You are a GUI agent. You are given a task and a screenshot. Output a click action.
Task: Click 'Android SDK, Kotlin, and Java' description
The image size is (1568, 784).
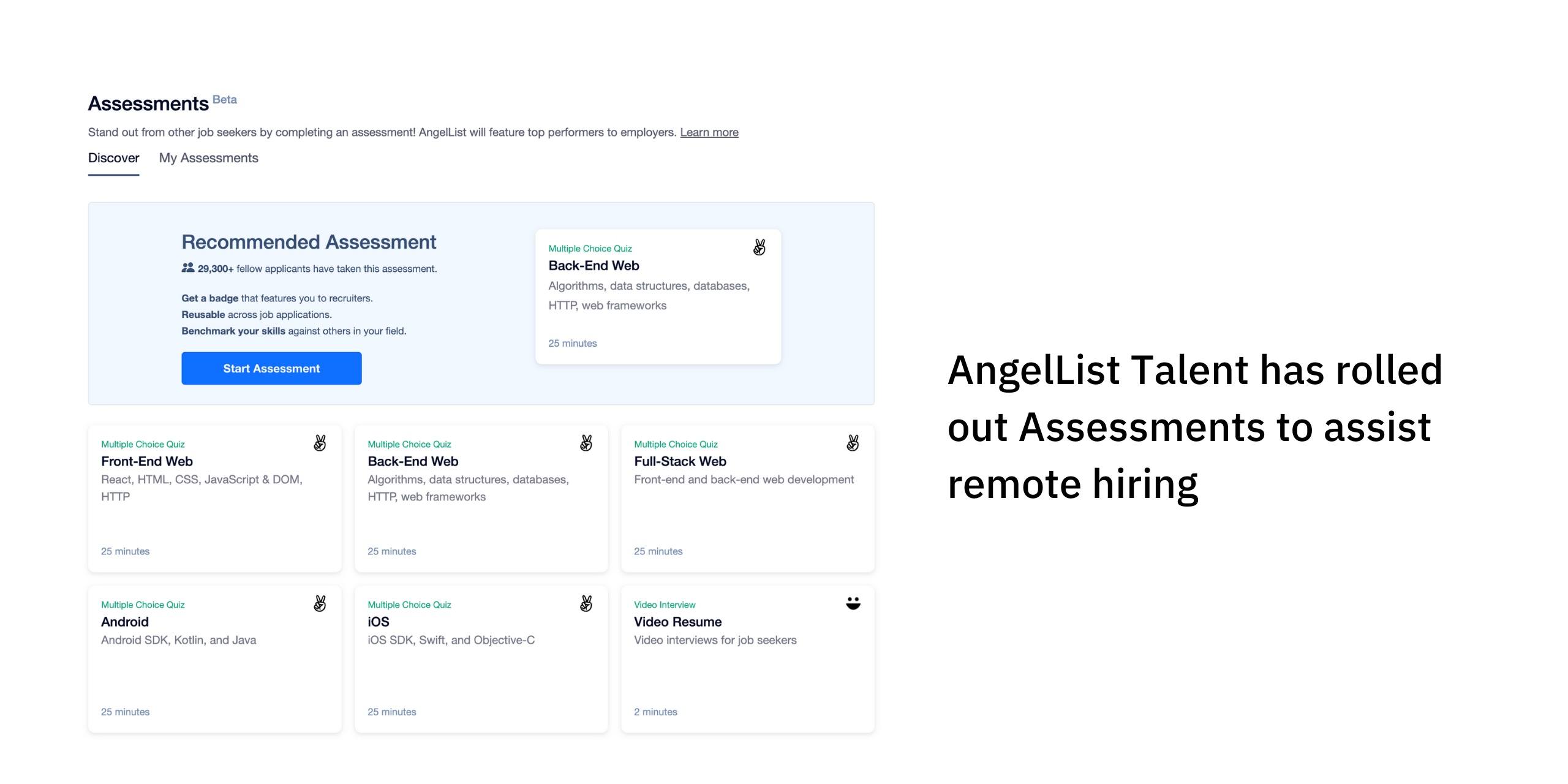(179, 640)
